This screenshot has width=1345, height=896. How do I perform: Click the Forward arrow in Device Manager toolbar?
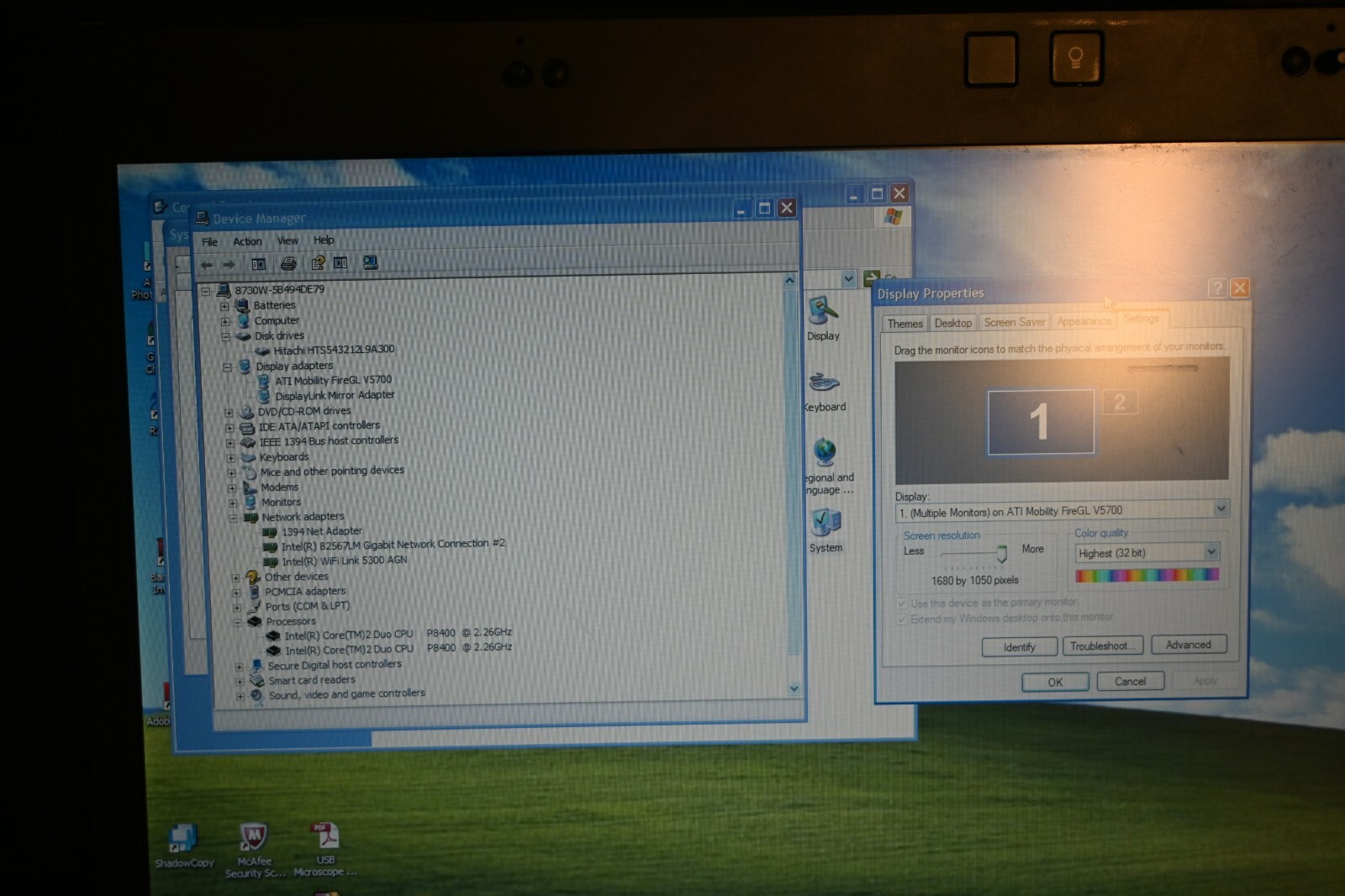click(x=228, y=264)
